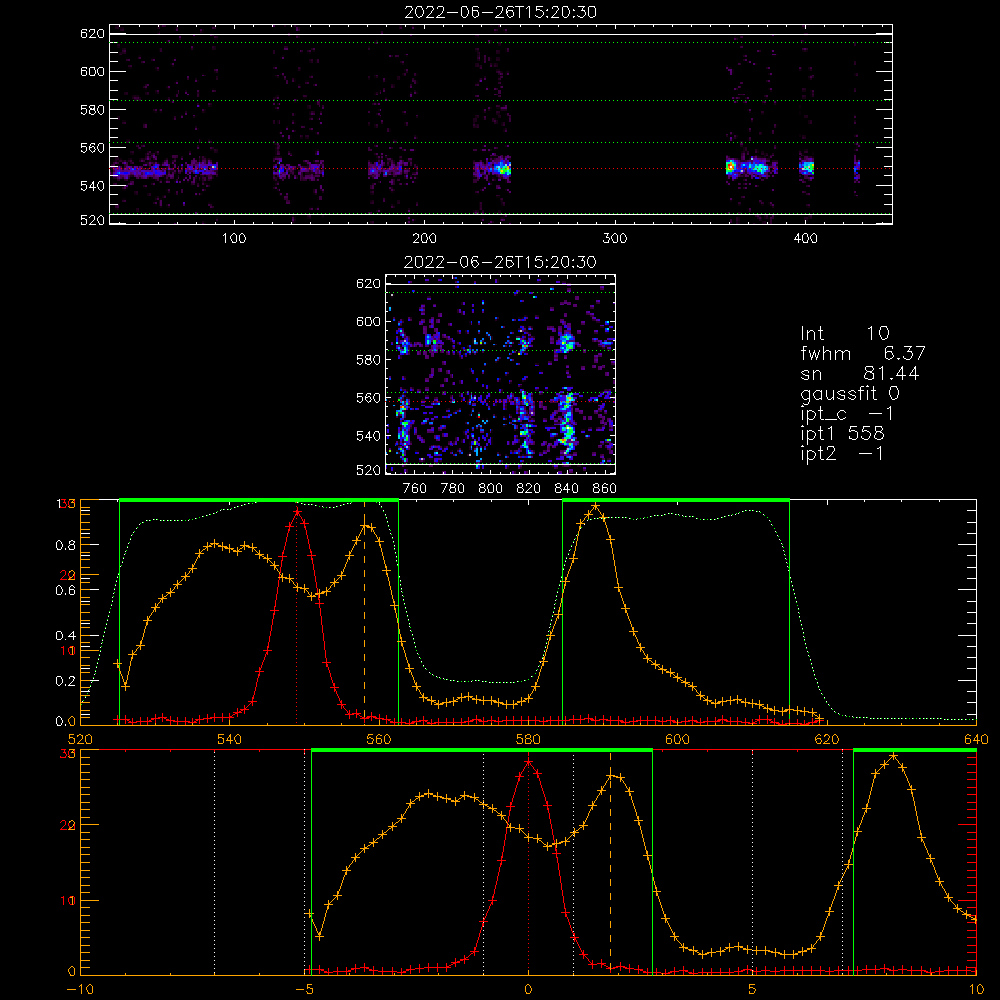Click x-axis tick 400 on top spectrogram
Image resolution: width=1000 pixels, height=1000 pixels.
pos(805,239)
